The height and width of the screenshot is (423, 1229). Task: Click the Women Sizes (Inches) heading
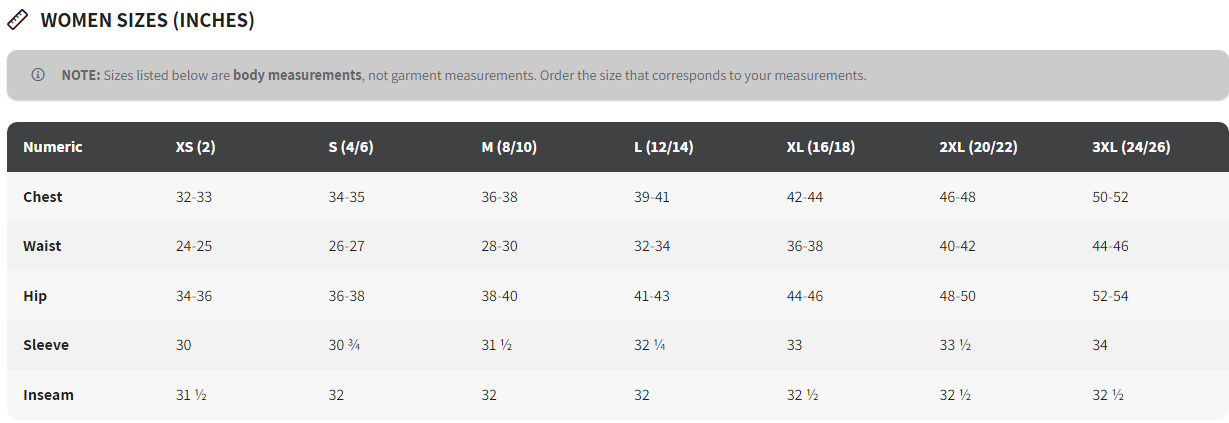[147, 20]
